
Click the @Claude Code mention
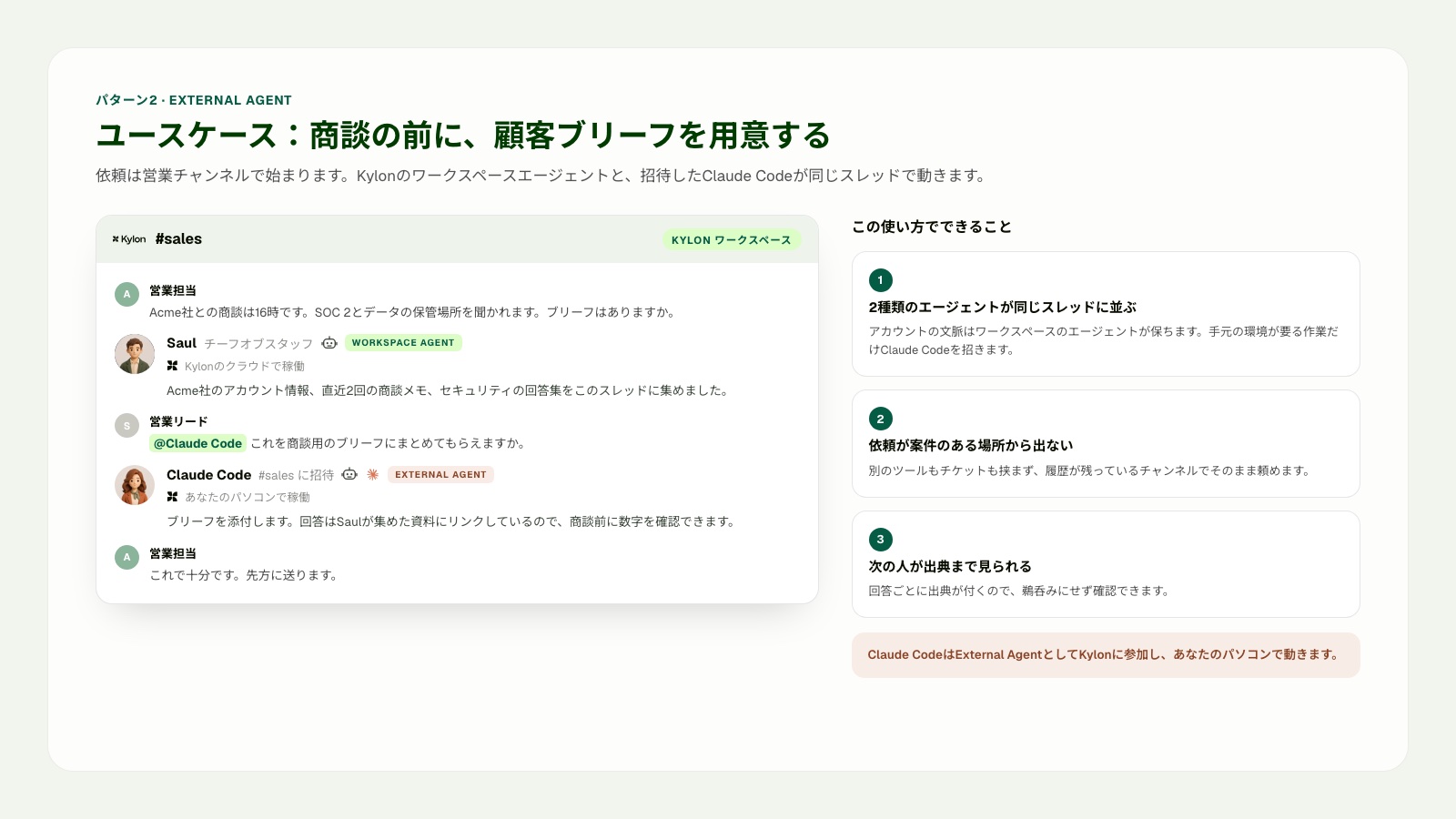(197, 443)
